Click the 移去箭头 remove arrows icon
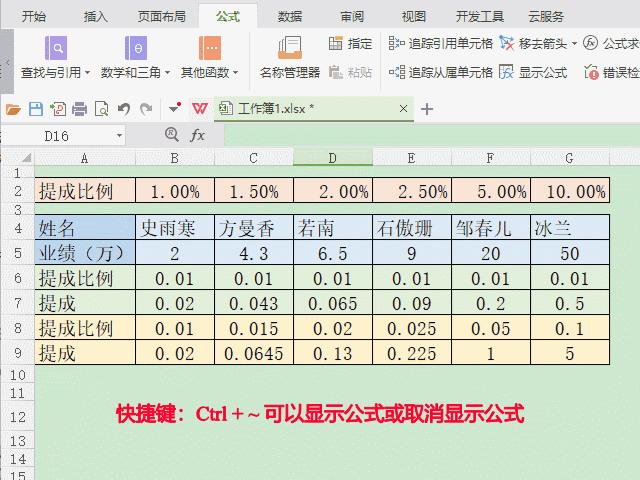Image resolution: width=640 pixels, height=480 pixels. coord(507,43)
